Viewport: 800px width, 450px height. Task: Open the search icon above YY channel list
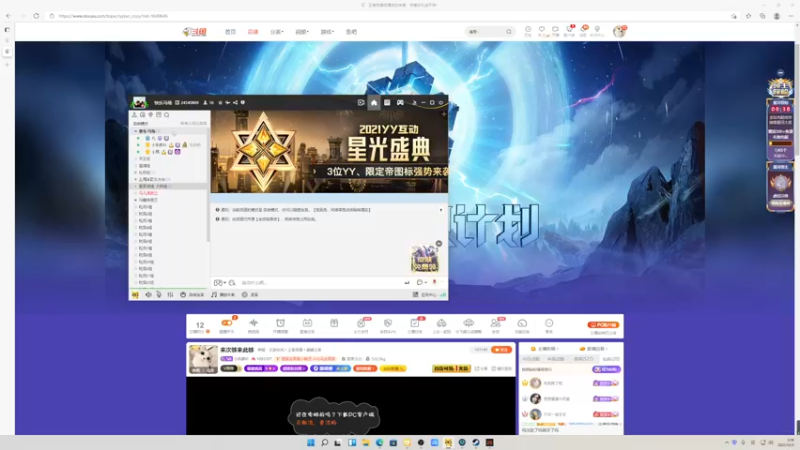[166, 115]
